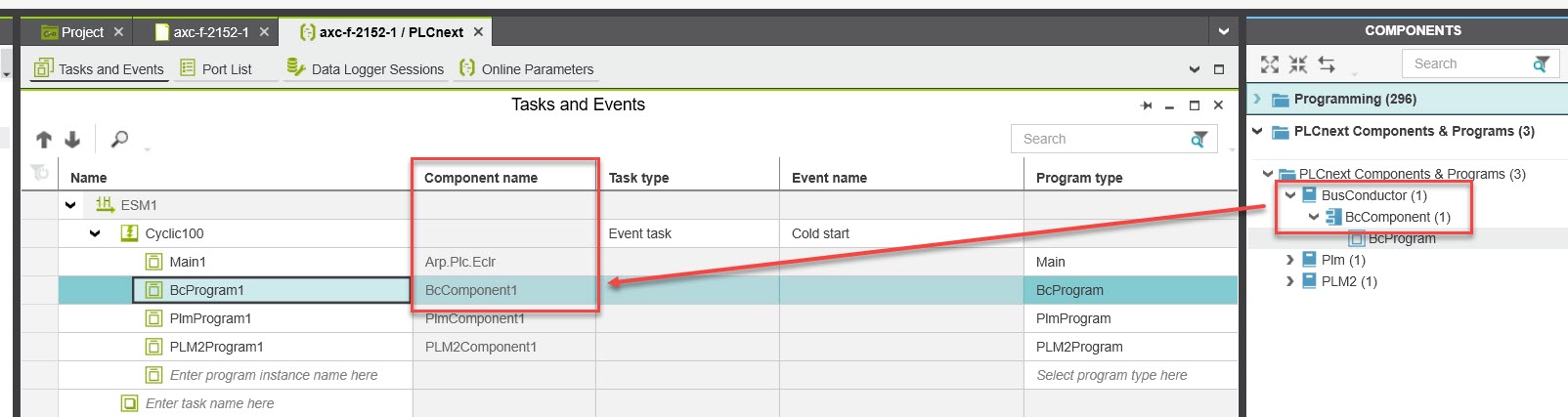Collapse the Cyclic100 task node
The width and height of the screenshot is (1568, 417).
pos(95,233)
